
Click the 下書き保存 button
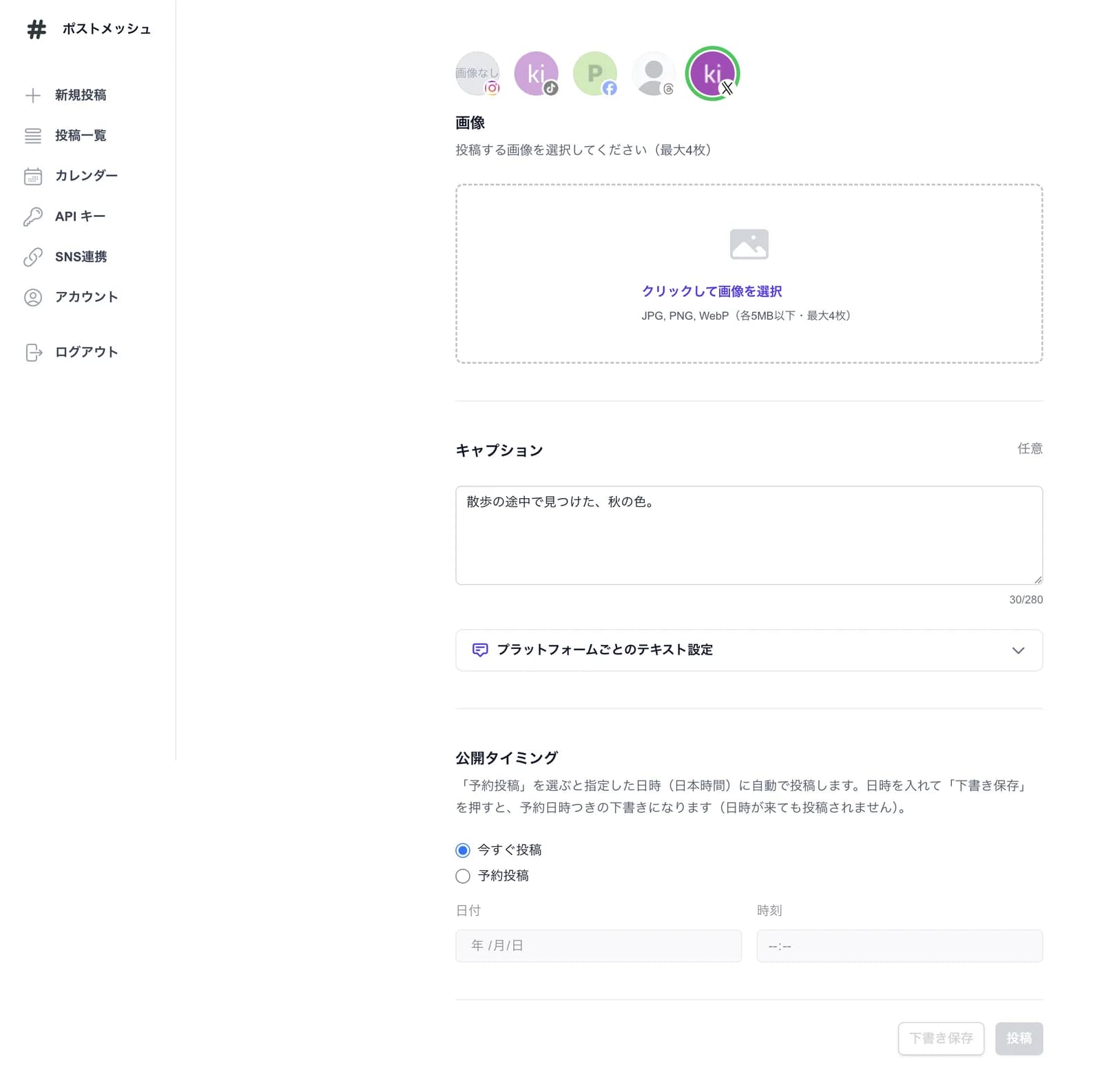click(x=941, y=1038)
